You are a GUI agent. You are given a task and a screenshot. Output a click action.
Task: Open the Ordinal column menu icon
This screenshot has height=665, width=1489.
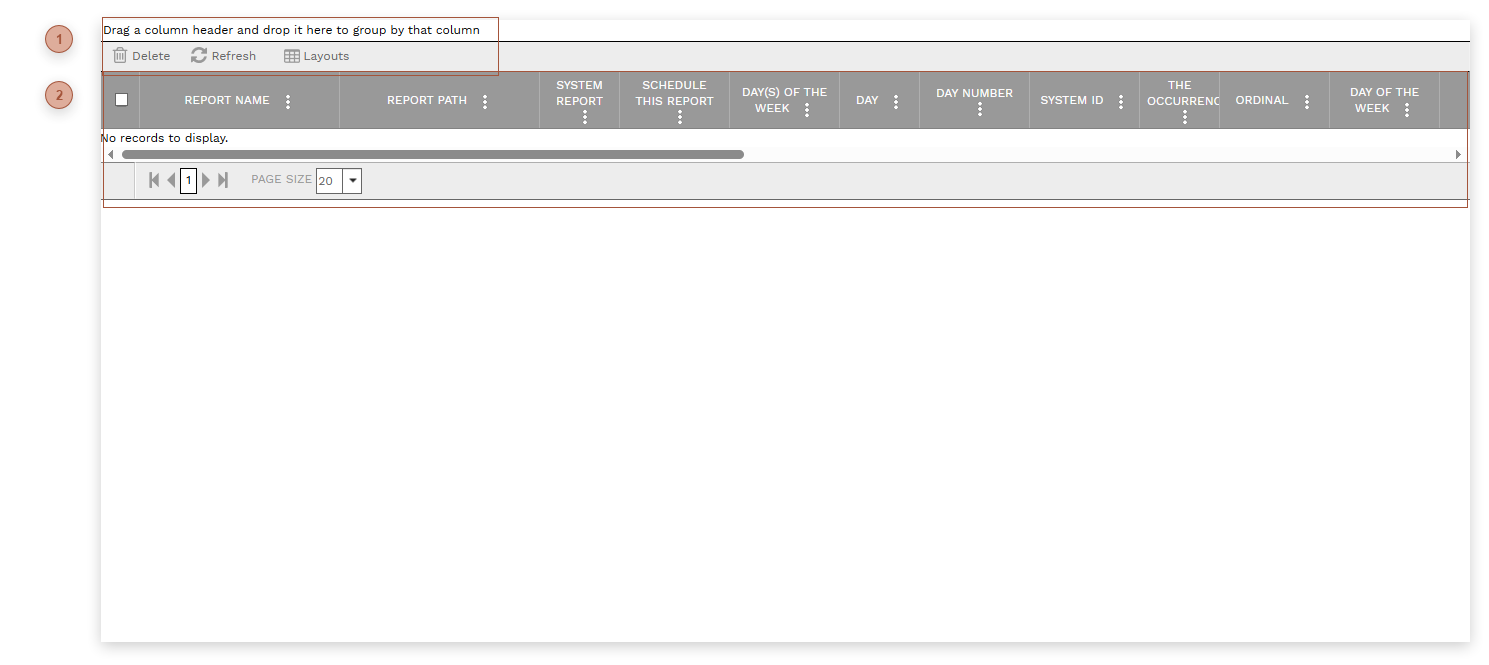pos(1306,100)
